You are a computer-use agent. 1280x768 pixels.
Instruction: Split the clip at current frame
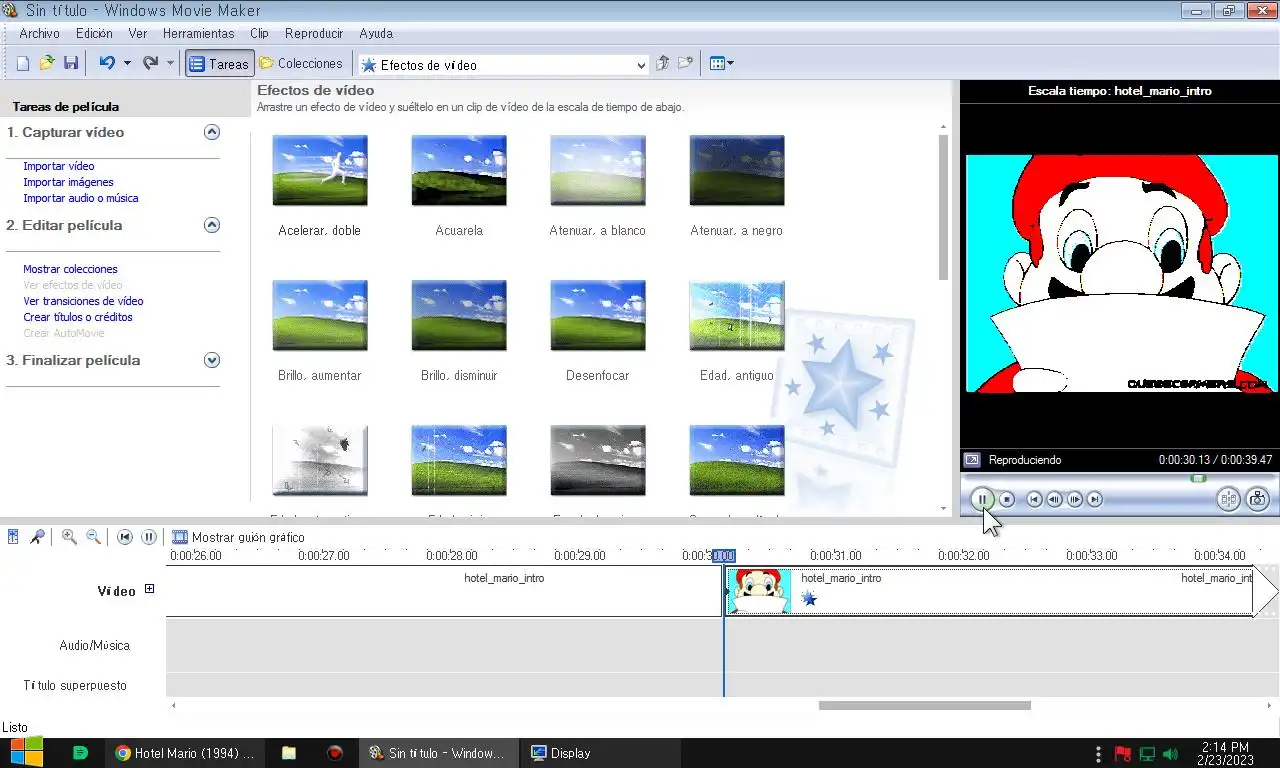pyautogui.click(x=1228, y=499)
